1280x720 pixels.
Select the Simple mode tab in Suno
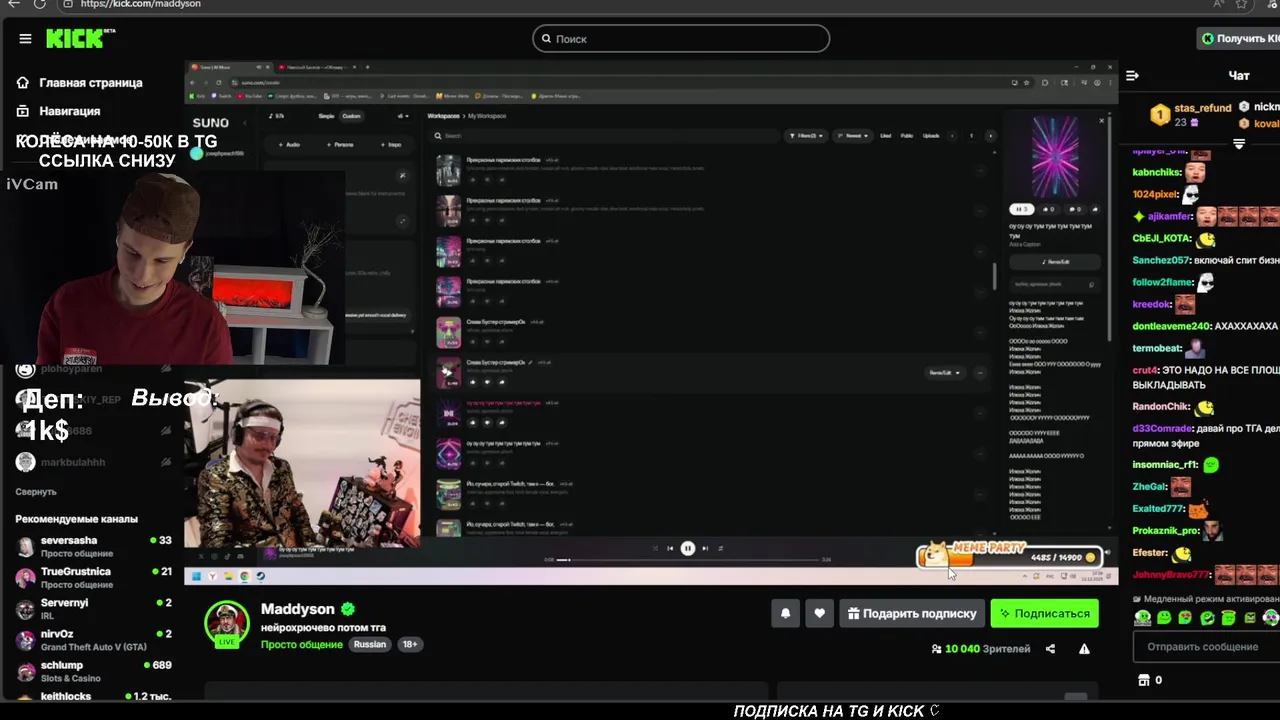click(326, 116)
